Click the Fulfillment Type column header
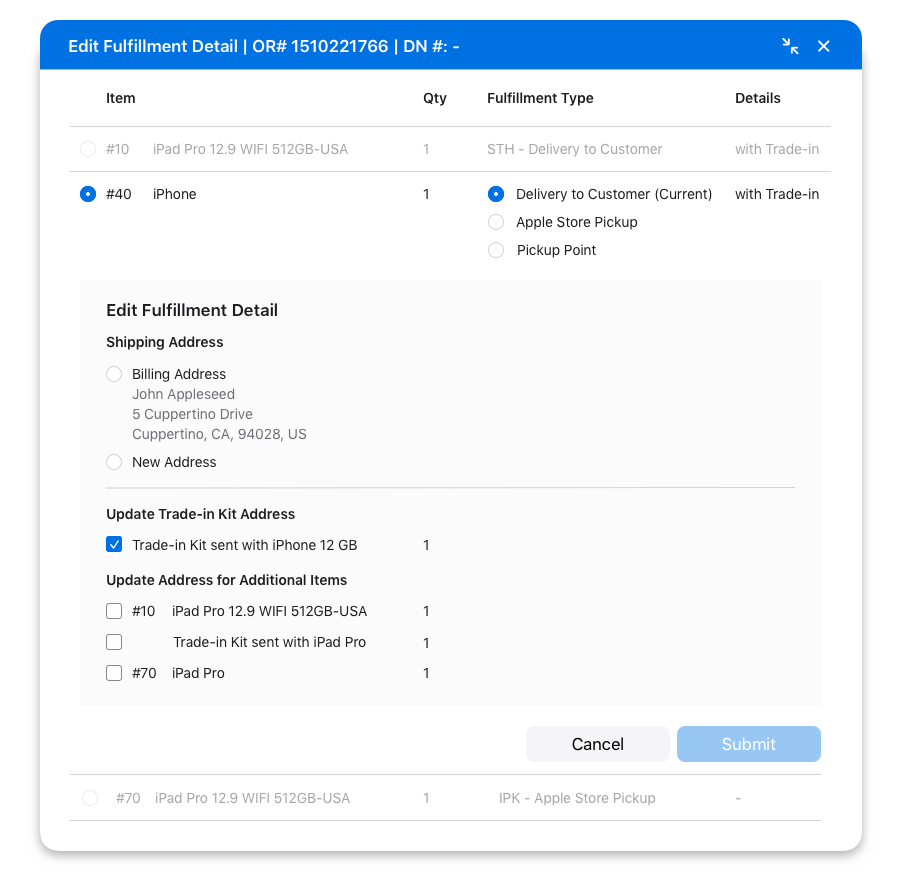The height and width of the screenshot is (891, 902). [540, 98]
